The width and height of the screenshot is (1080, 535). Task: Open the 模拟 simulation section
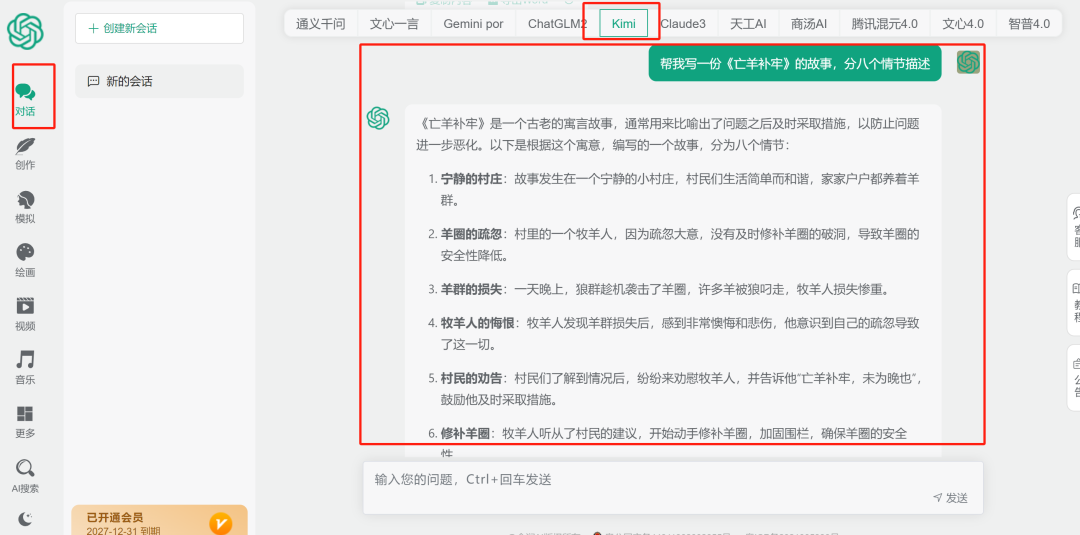pyautogui.click(x=25, y=207)
